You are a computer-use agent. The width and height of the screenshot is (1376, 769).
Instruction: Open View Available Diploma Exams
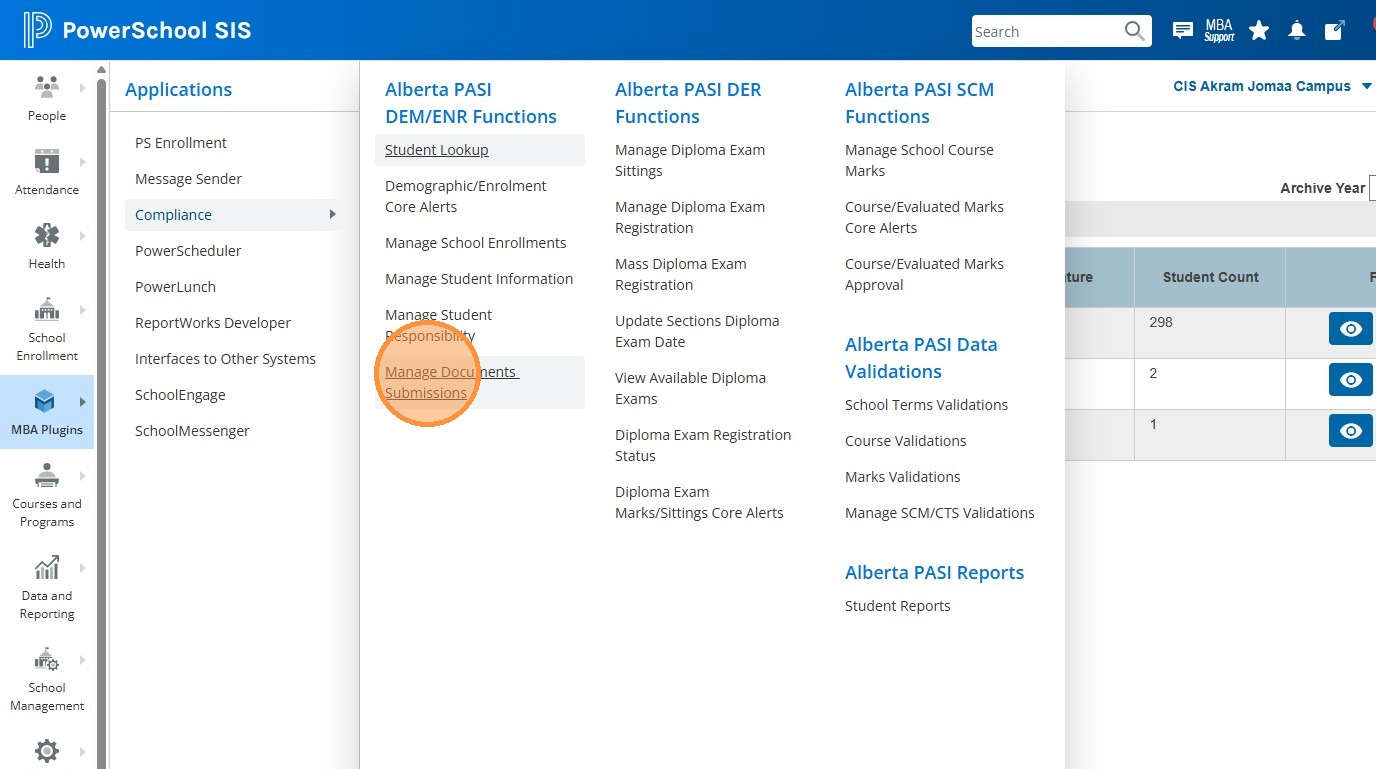click(x=690, y=388)
